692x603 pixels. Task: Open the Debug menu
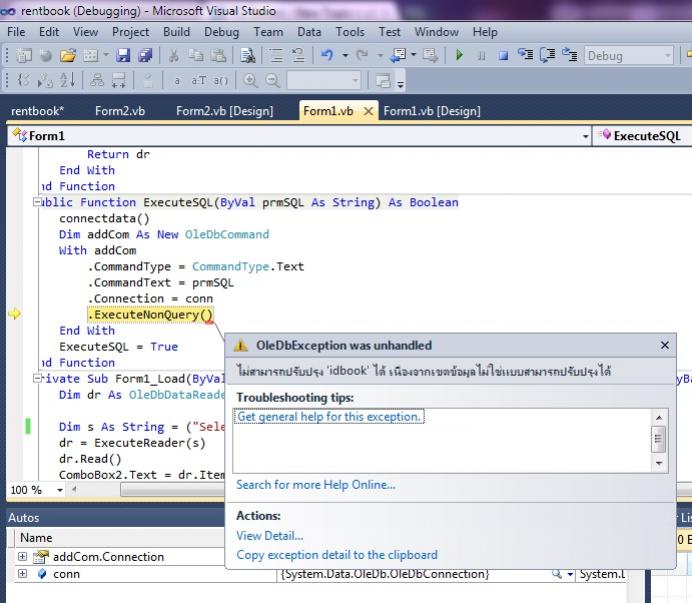coord(221,32)
